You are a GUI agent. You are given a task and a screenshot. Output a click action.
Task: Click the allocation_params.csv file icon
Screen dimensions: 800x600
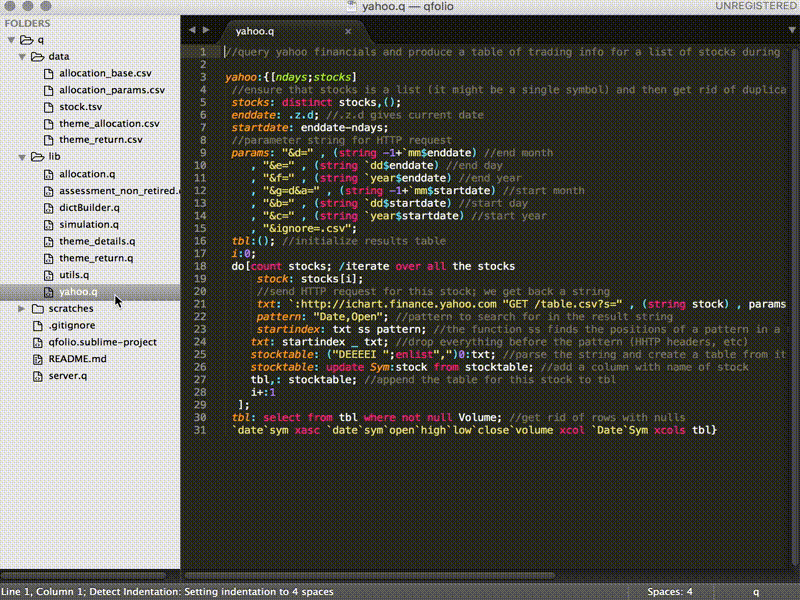[48, 90]
